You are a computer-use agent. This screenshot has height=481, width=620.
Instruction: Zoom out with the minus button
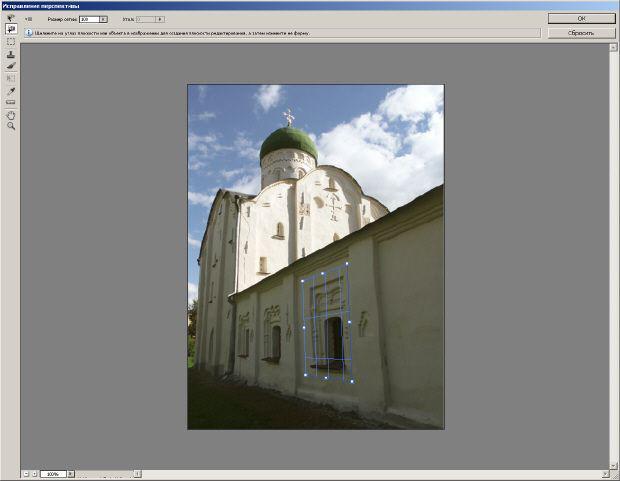click(26, 473)
